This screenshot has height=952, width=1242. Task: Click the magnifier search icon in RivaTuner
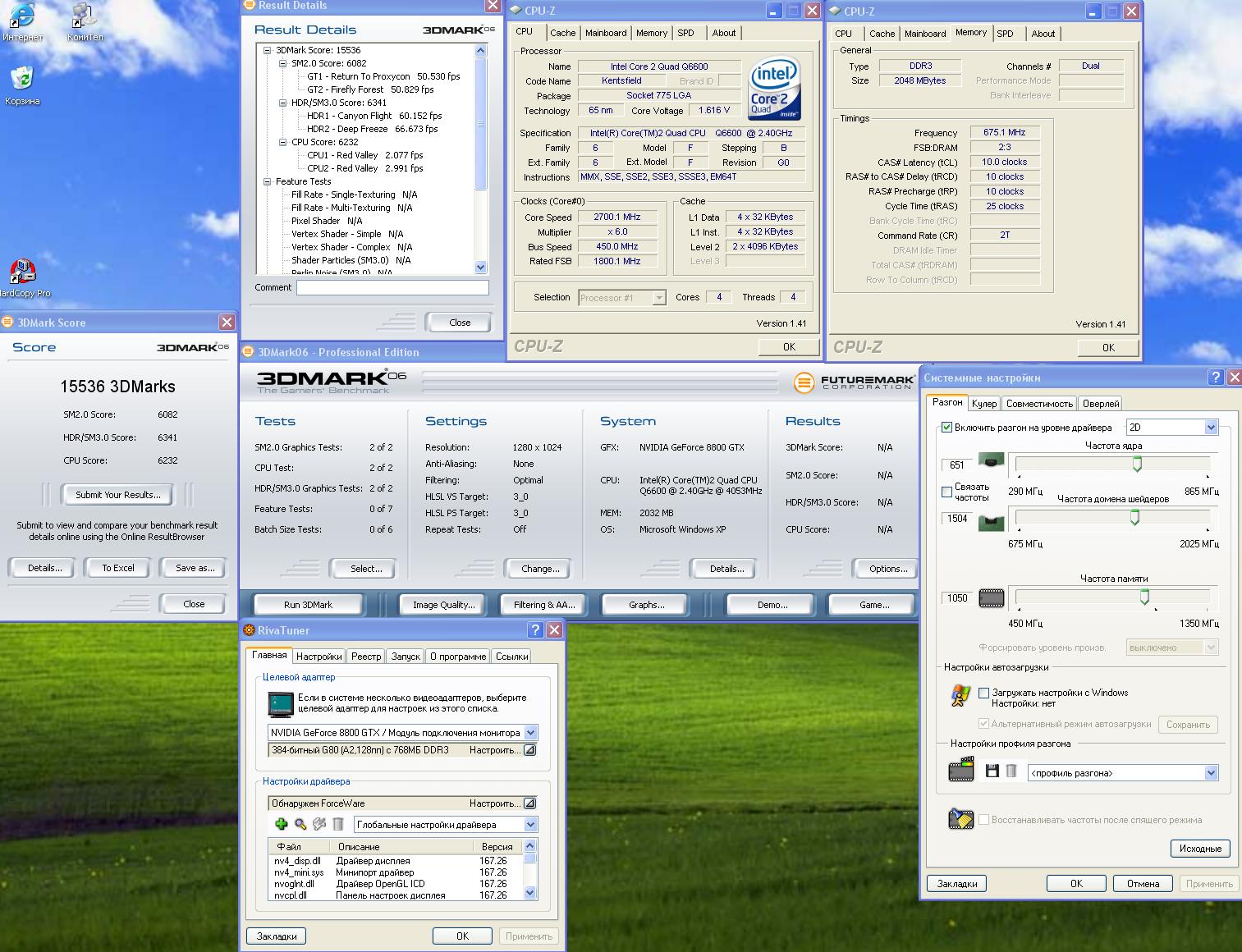[x=300, y=824]
